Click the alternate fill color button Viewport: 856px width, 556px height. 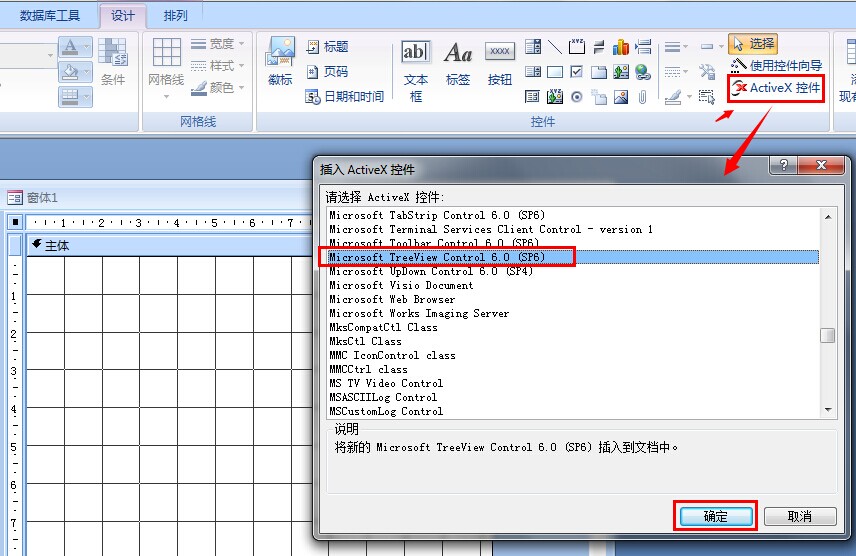click(x=75, y=97)
